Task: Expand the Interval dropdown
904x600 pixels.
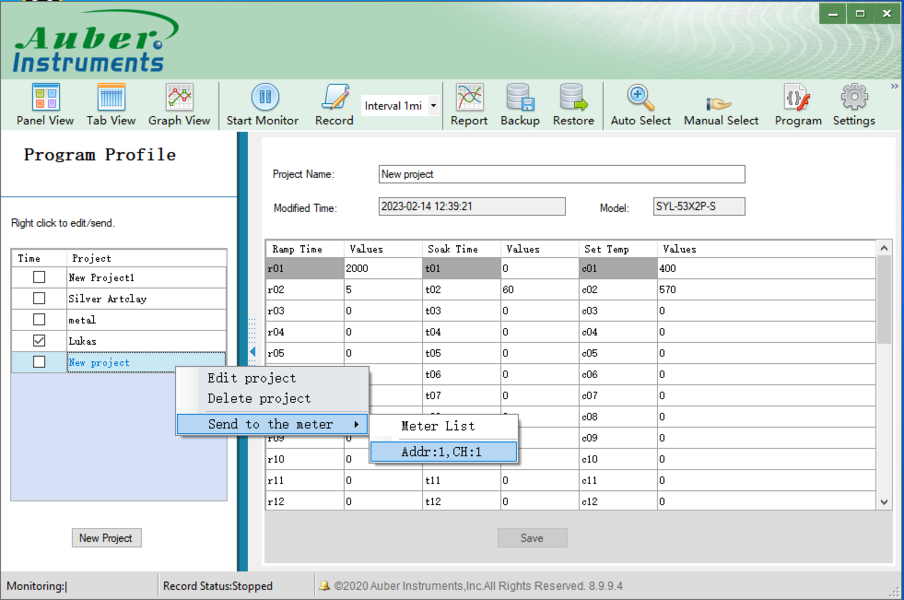Action: tap(433, 106)
